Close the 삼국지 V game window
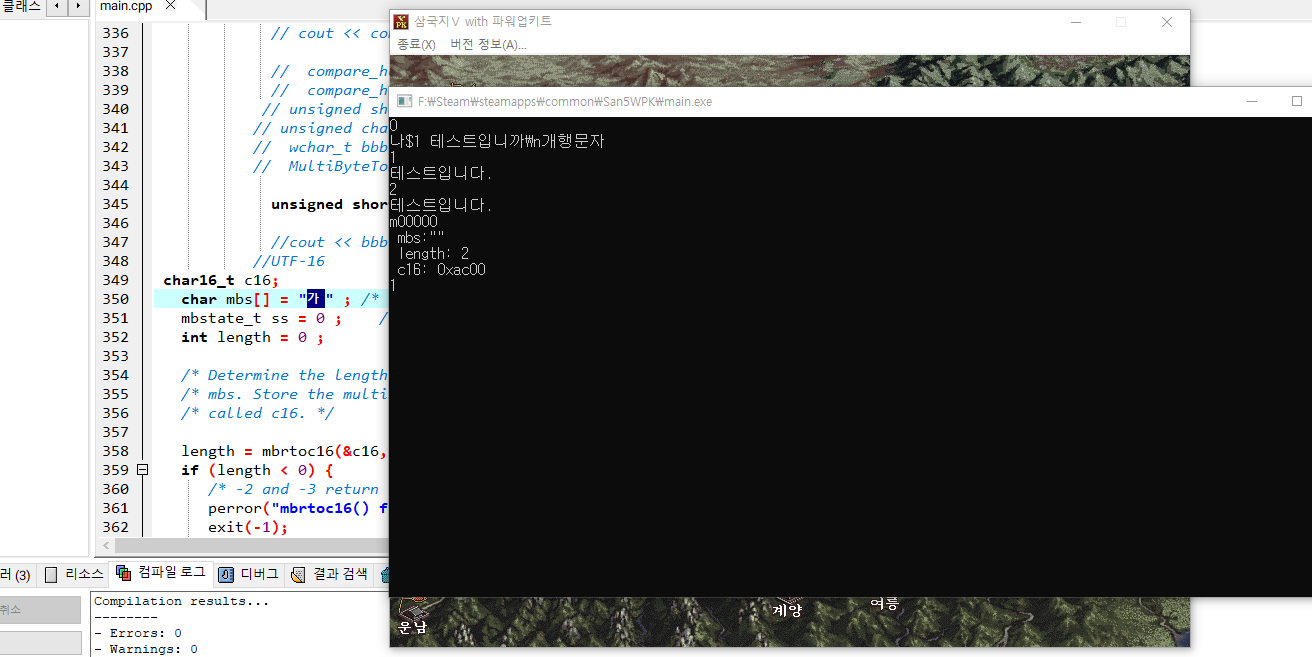The width and height of the screenshot is (1312, 657). (x=1167, y=21)
